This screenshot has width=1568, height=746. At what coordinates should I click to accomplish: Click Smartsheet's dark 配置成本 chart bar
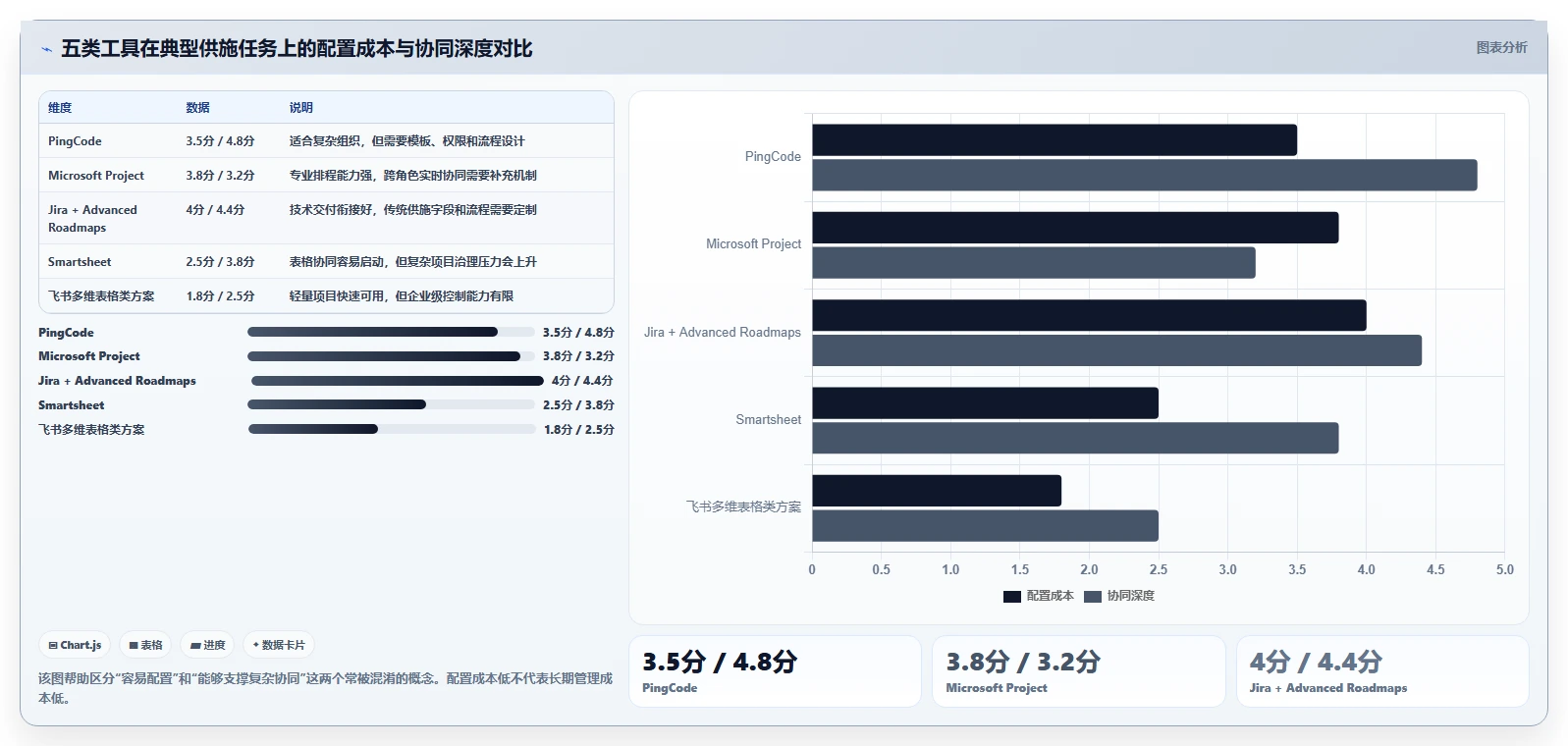coord(985,402)
